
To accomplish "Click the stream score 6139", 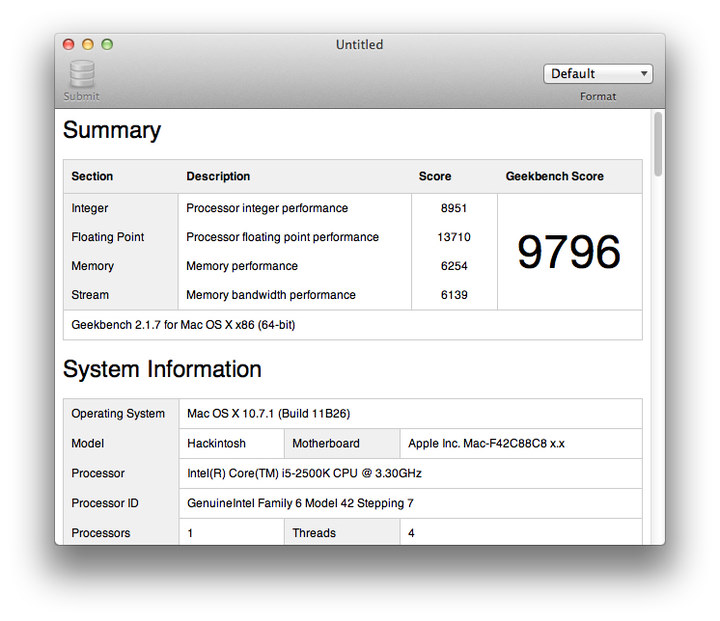I will pos(454,295).
